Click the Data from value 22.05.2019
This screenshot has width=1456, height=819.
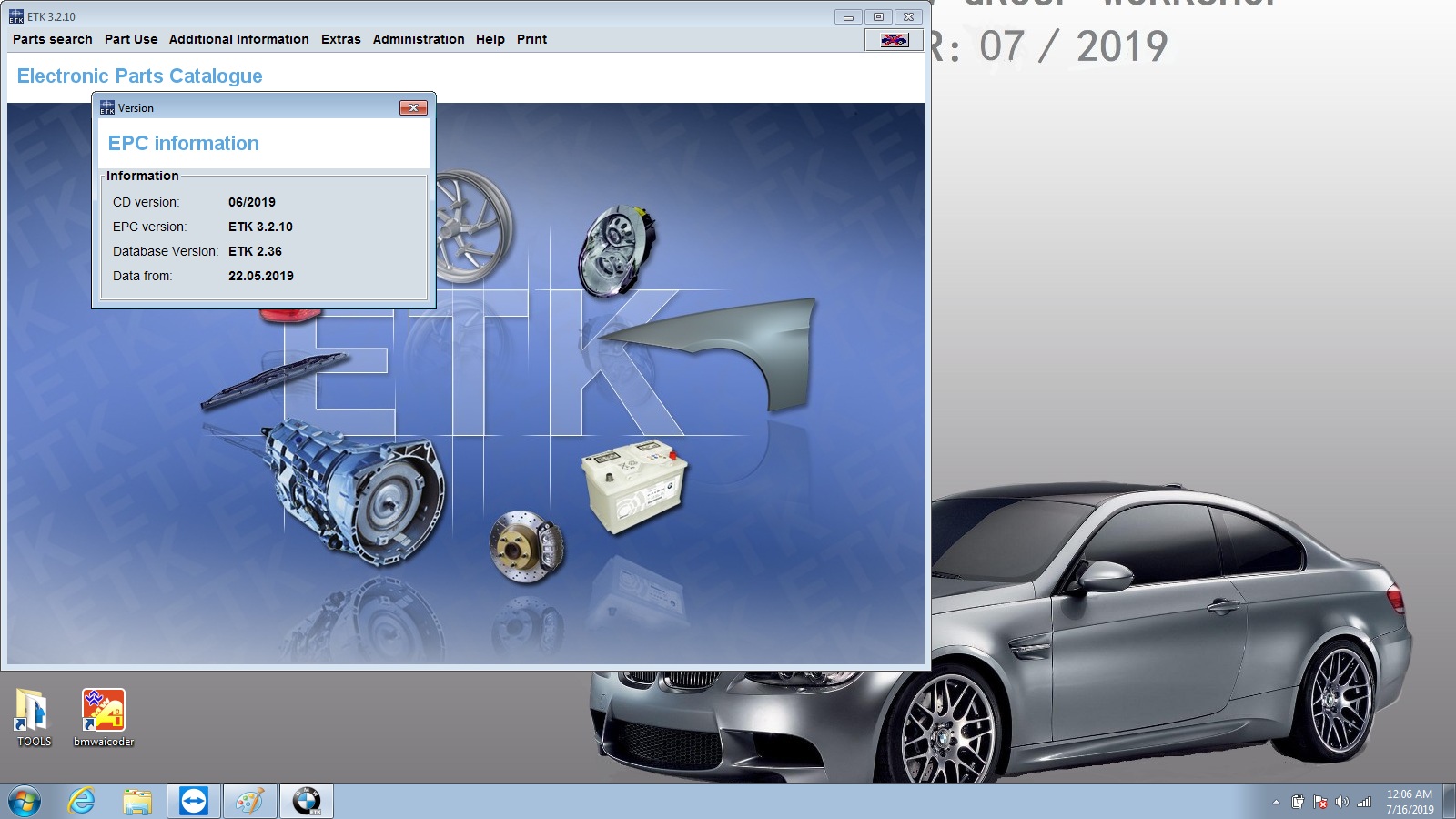[x=261, y=276]
